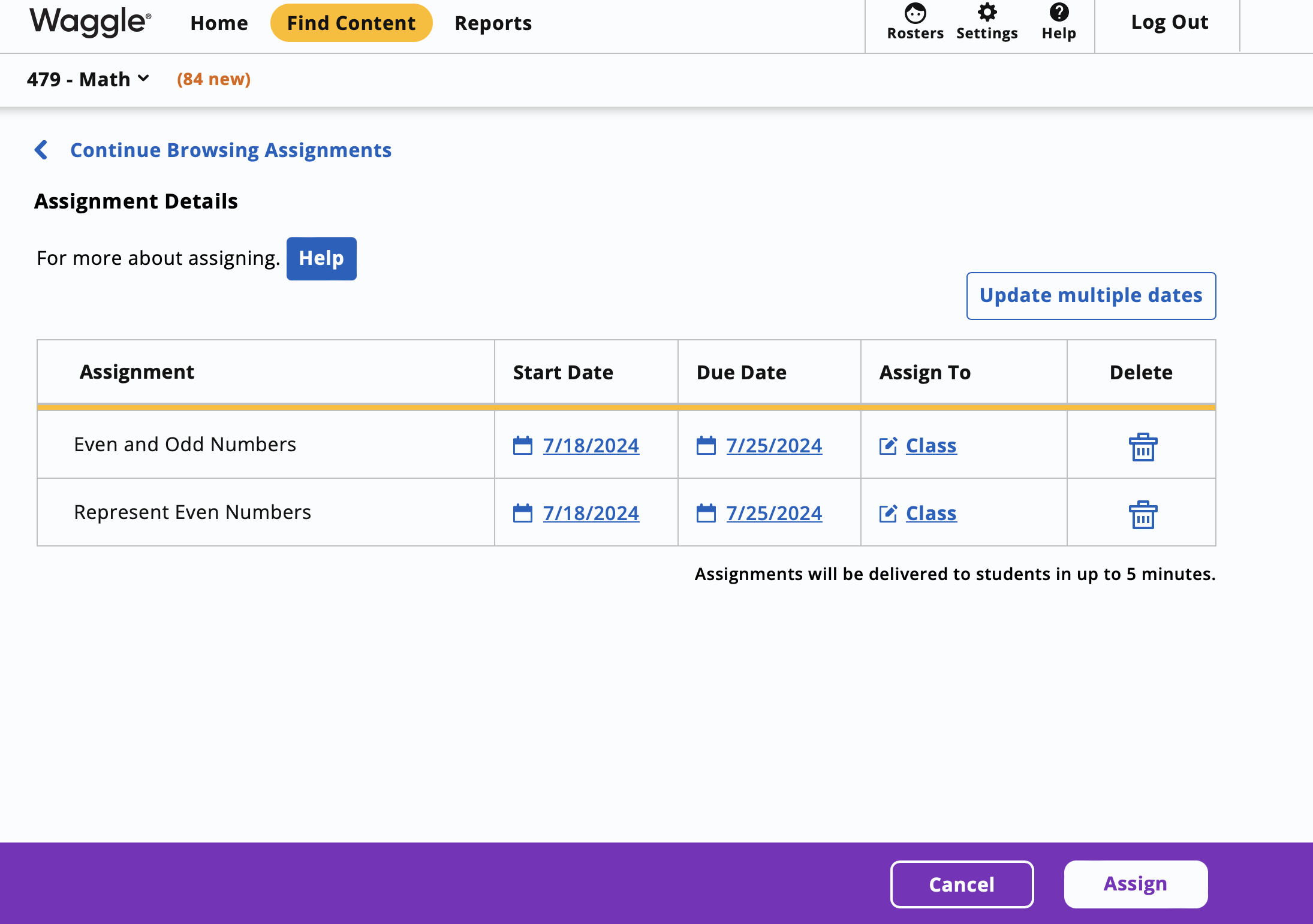Click the (84 new) notification text
Viewport: 1313px width, 924px height.
tap(213, 79)
